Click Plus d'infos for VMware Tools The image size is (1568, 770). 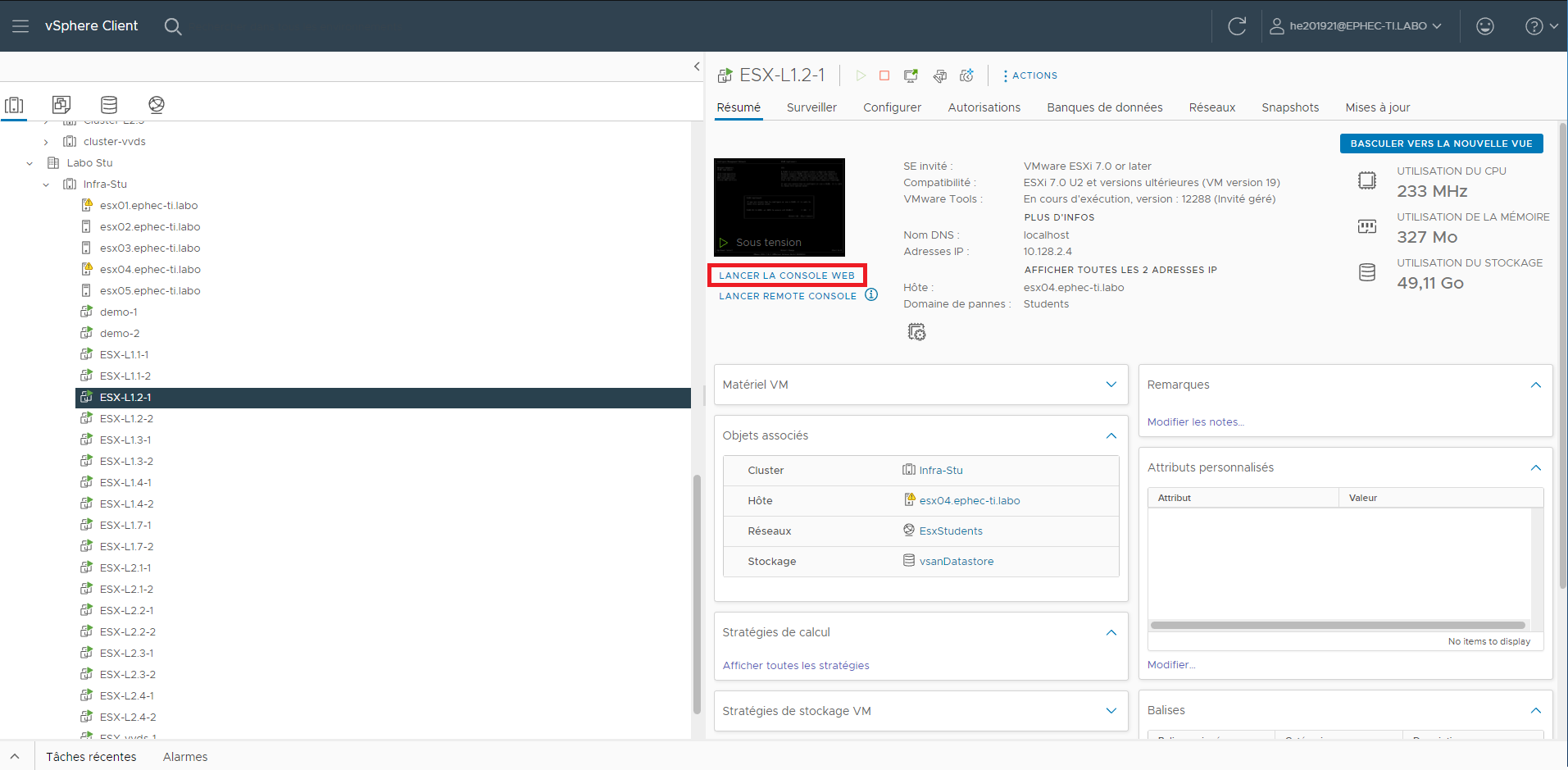(1059, 217)
